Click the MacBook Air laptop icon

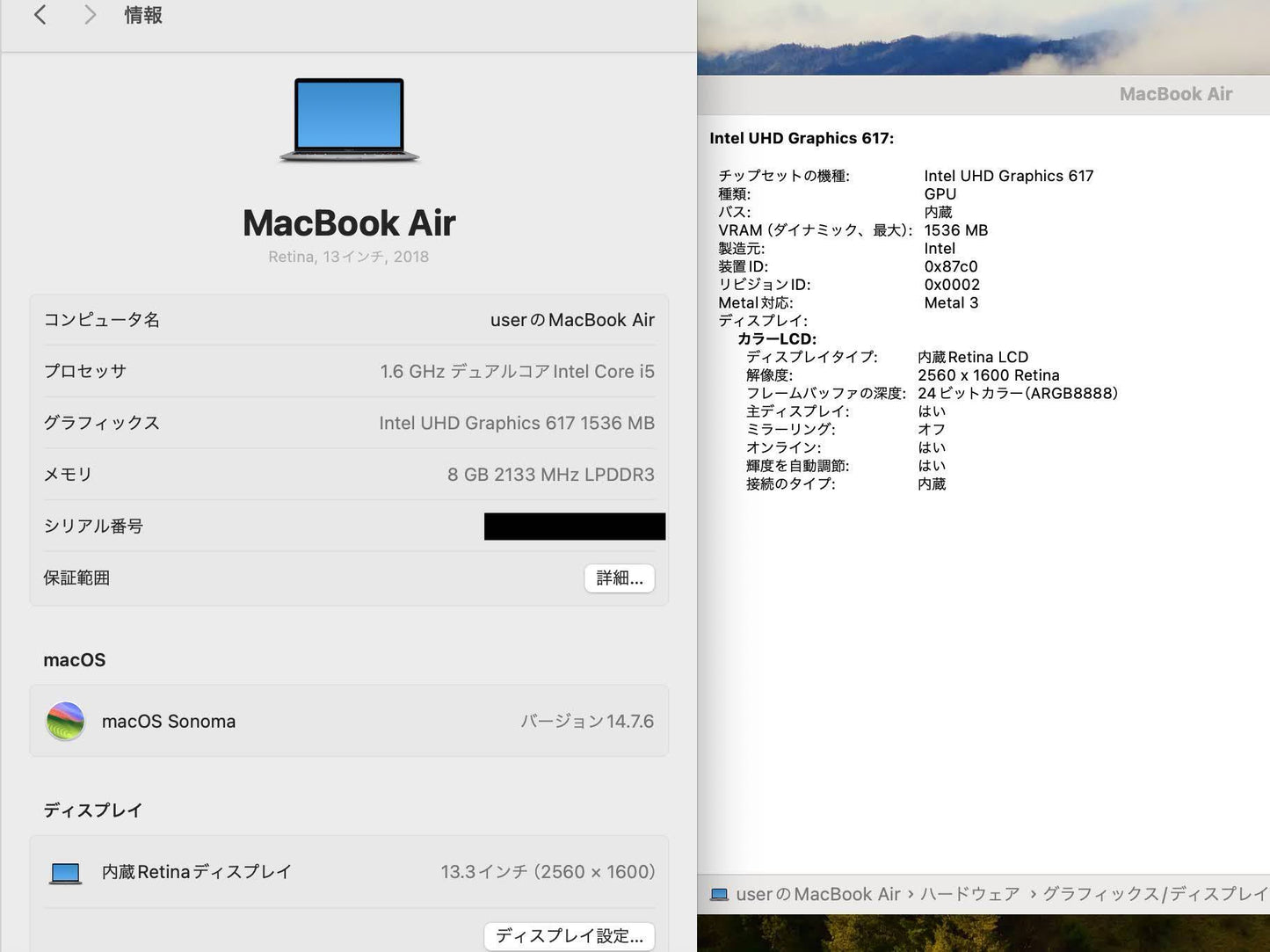pos(349,120)
